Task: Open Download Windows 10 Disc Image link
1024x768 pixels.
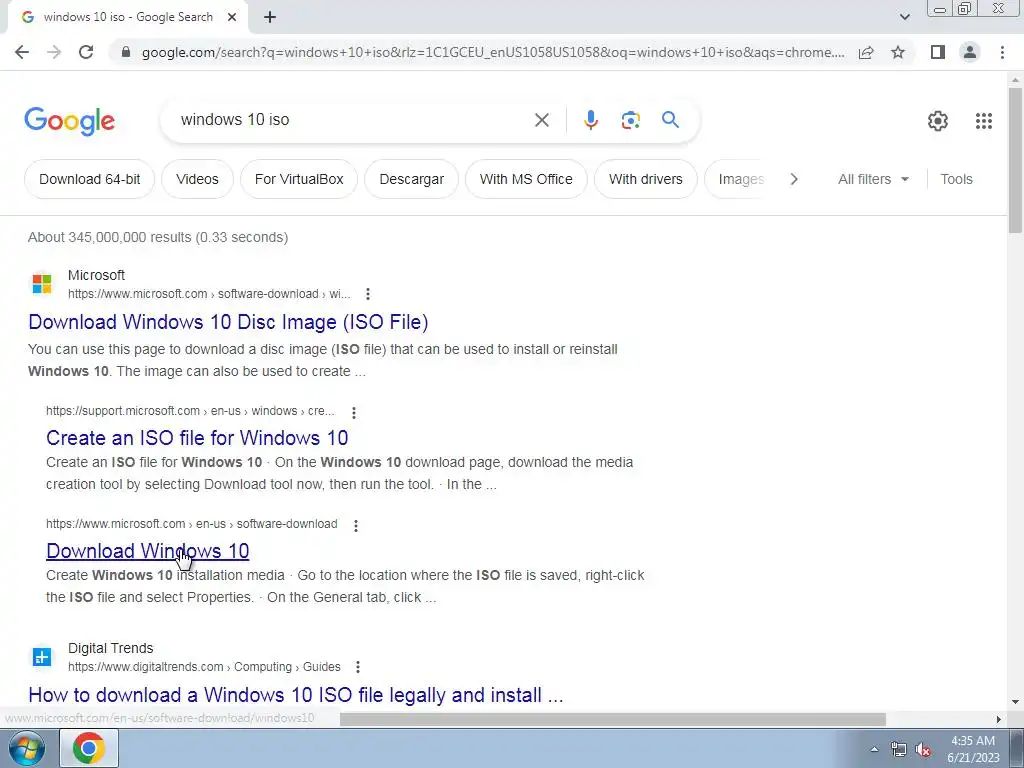Action: tap(228, 322)
